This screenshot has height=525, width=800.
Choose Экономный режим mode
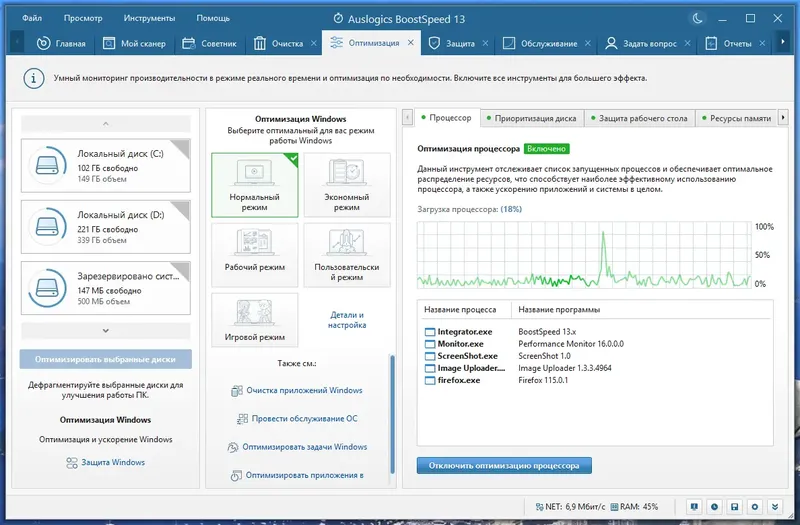[347, 185]
